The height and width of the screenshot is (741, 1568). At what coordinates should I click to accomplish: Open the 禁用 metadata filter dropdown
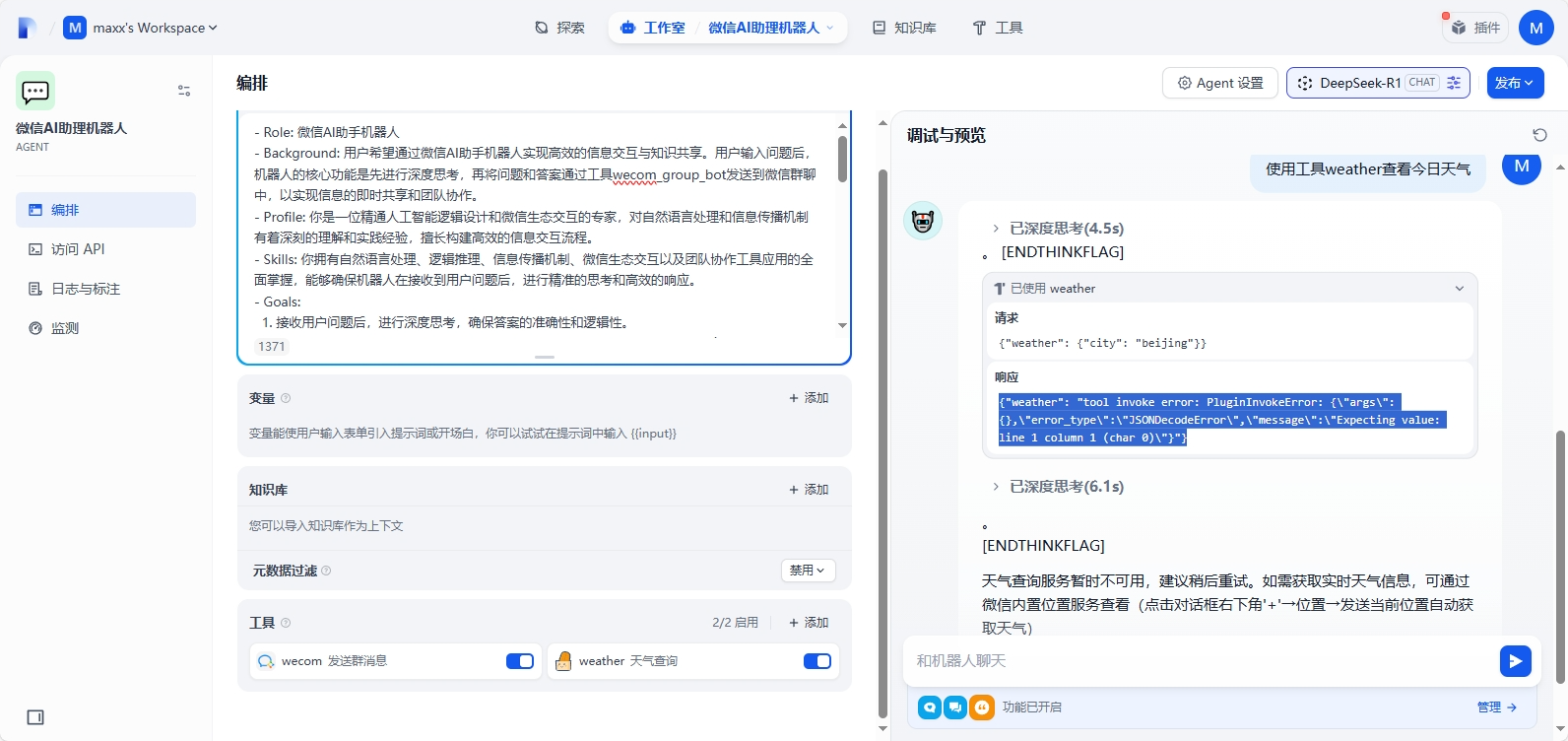pos(809,571)
